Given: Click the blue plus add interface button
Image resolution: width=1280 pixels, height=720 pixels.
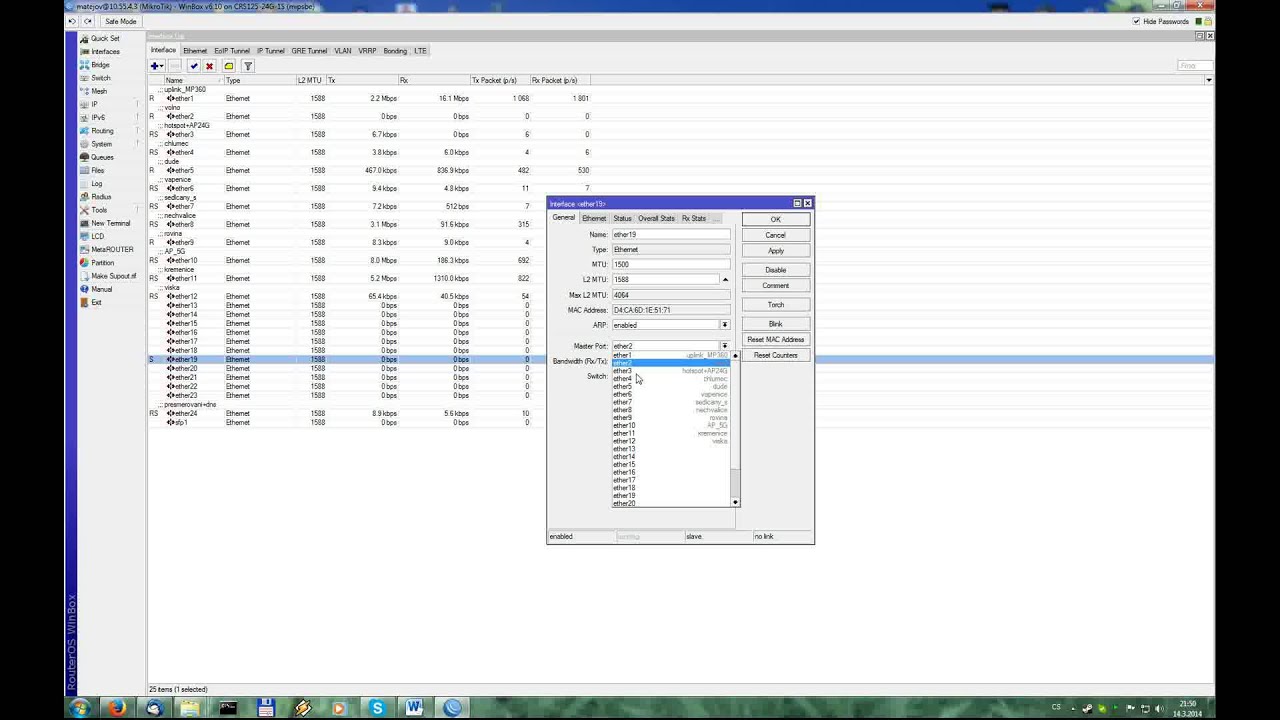Looking at the screenshot, I should coord(156,66).
